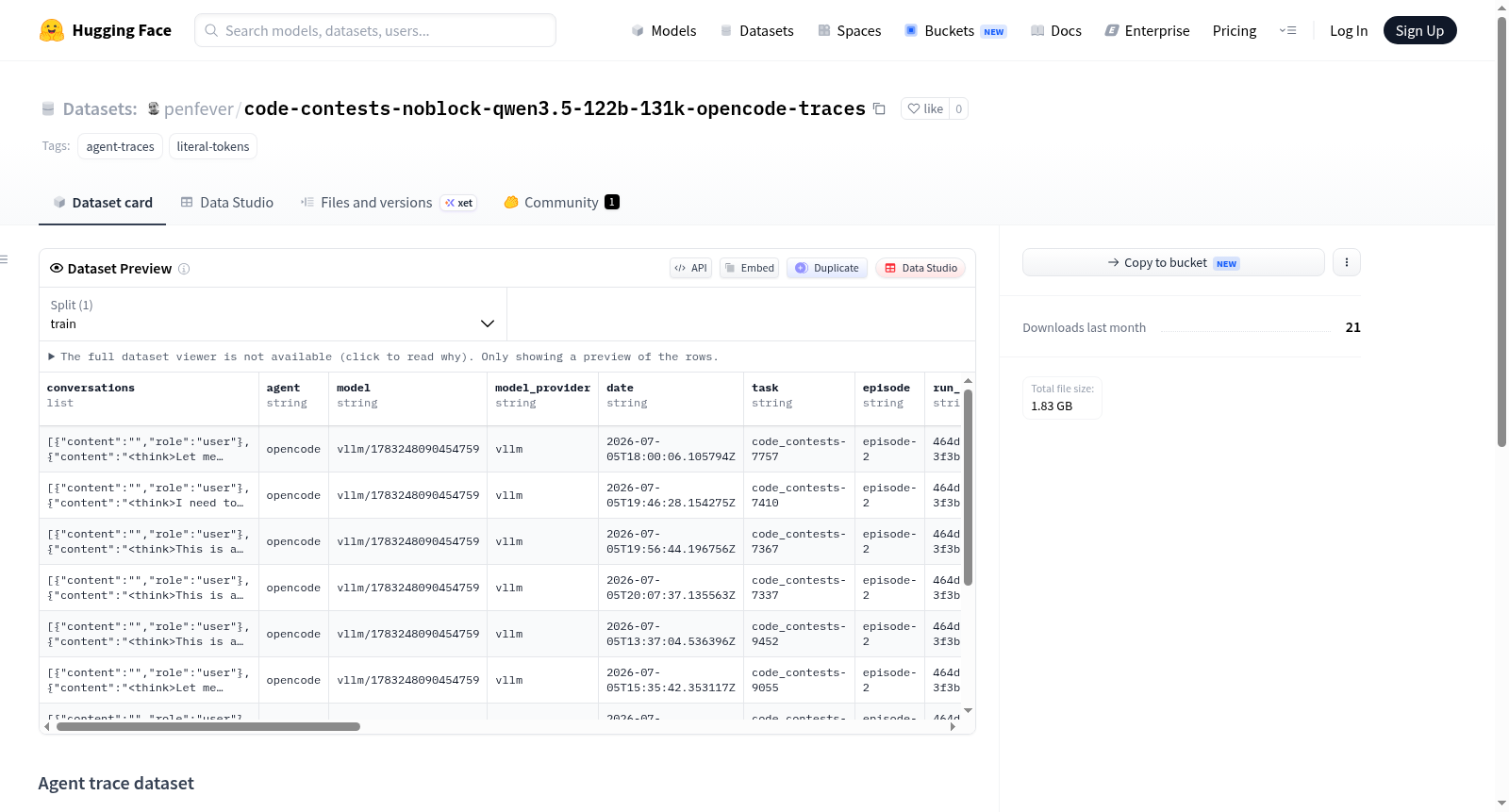Open the Pricing page link
The width and height of the screenshot is (1509, 812).
[1235, 30]
